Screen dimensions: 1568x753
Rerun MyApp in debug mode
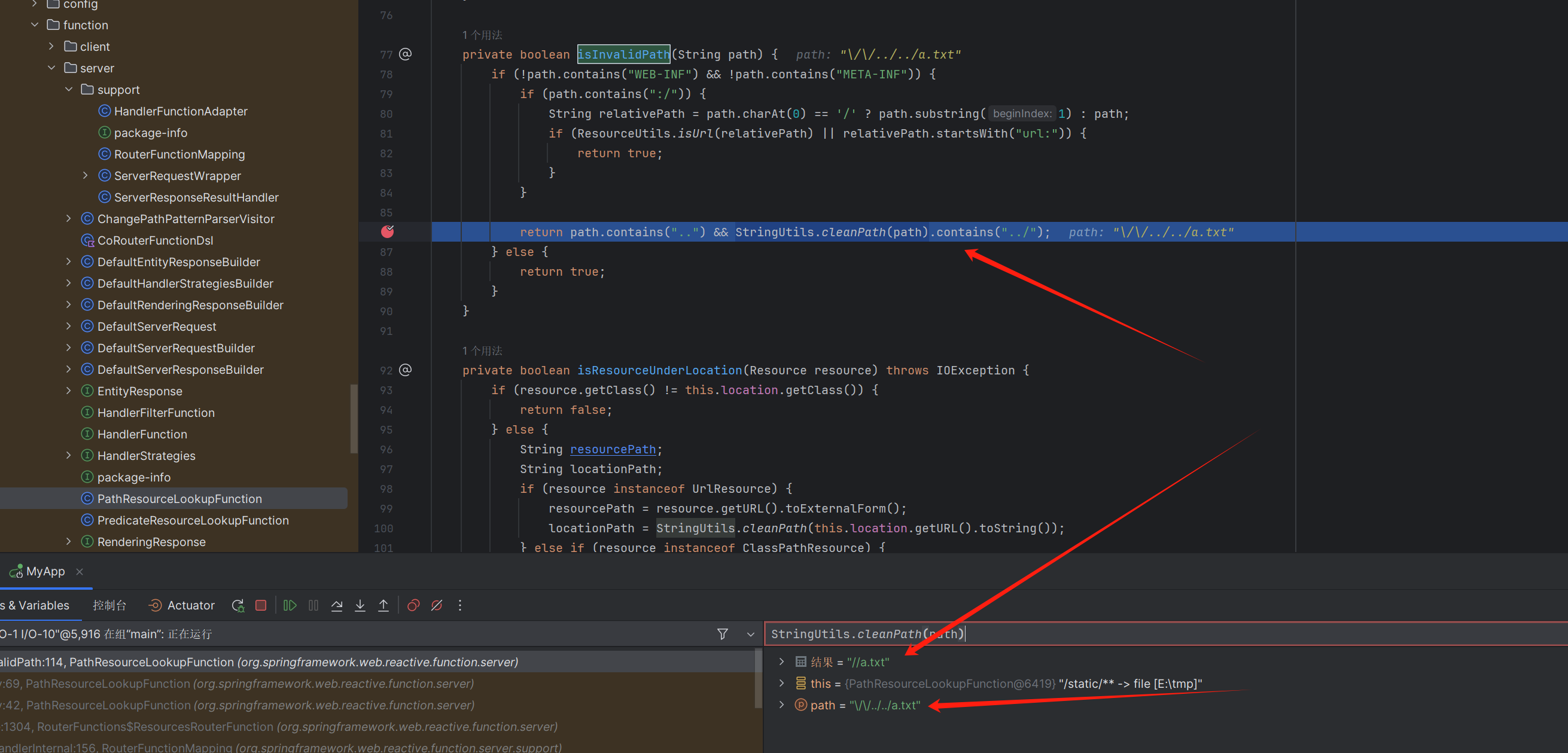tap(238, 605)
